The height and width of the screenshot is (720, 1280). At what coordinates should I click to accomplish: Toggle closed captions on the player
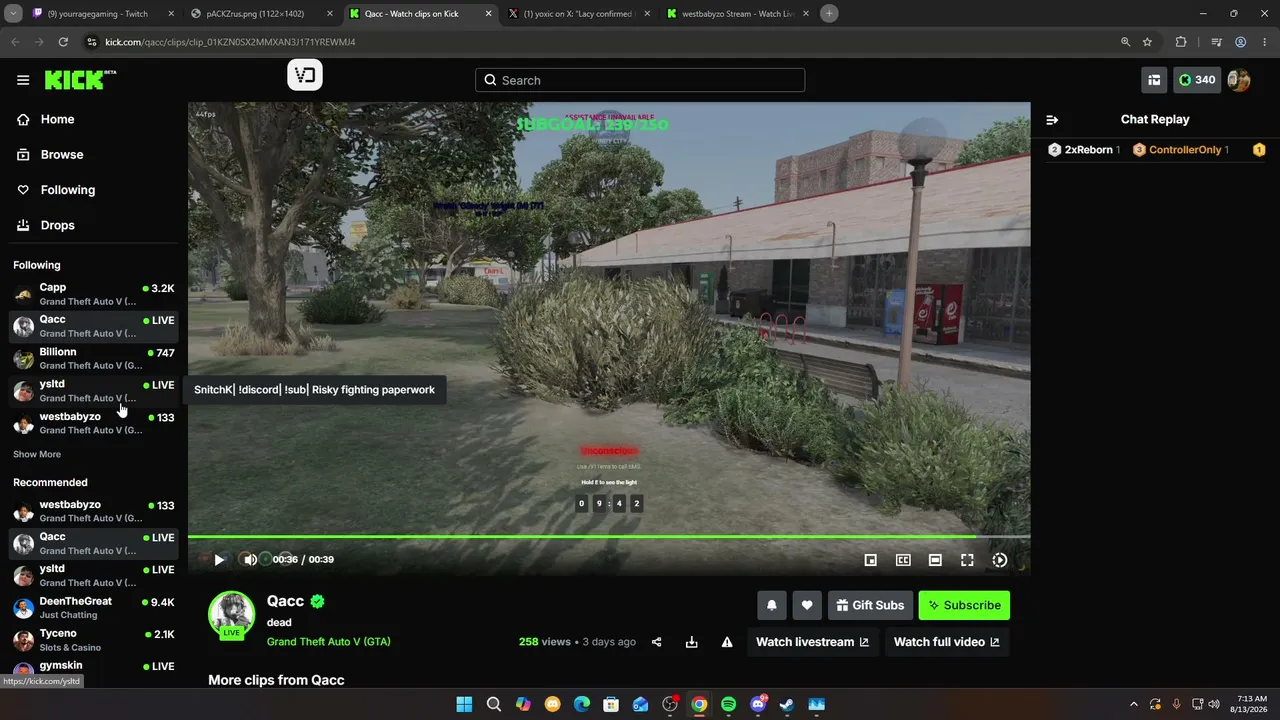coord(903,560)
